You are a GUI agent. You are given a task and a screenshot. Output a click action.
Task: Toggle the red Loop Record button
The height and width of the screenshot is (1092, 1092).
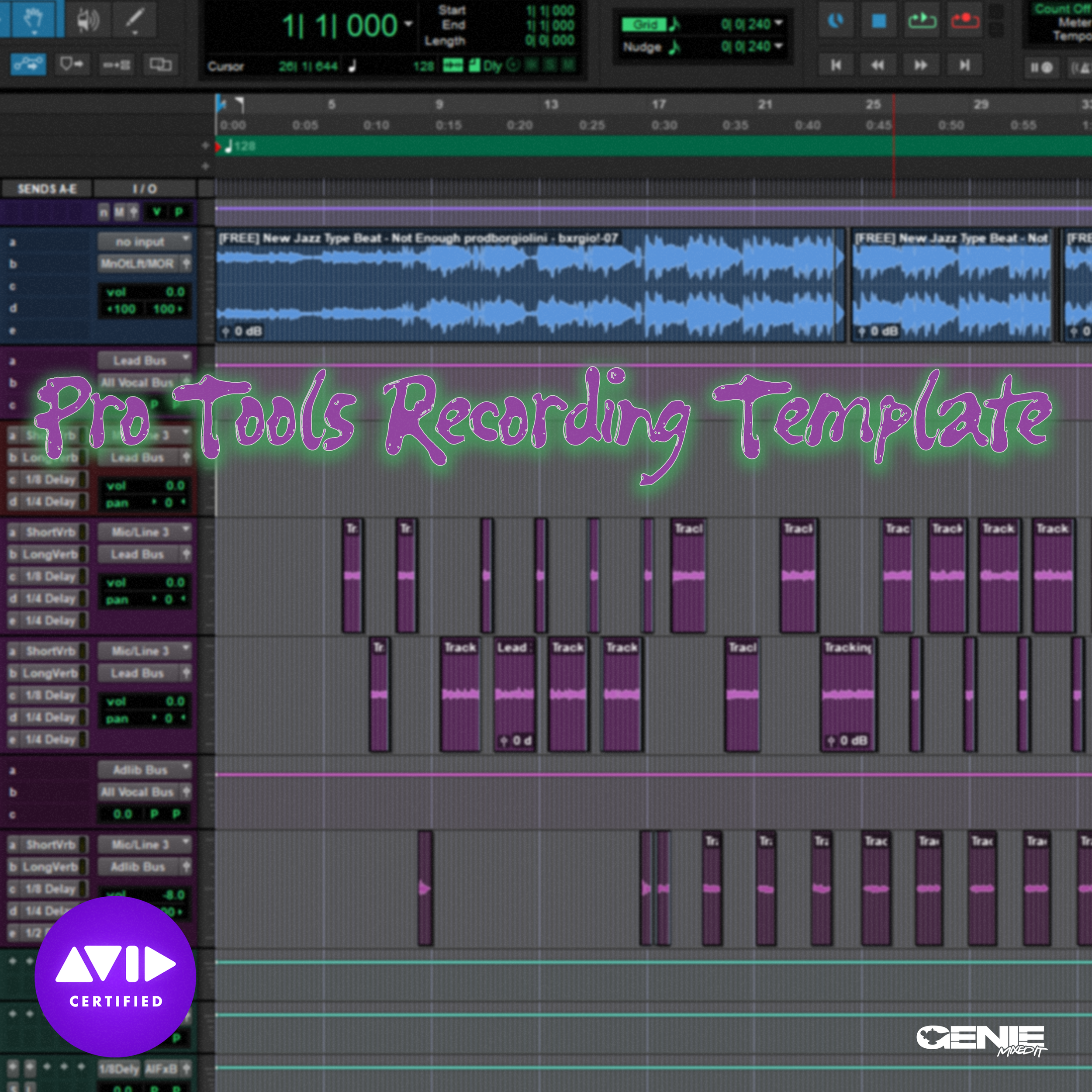(x=965, y=21)
